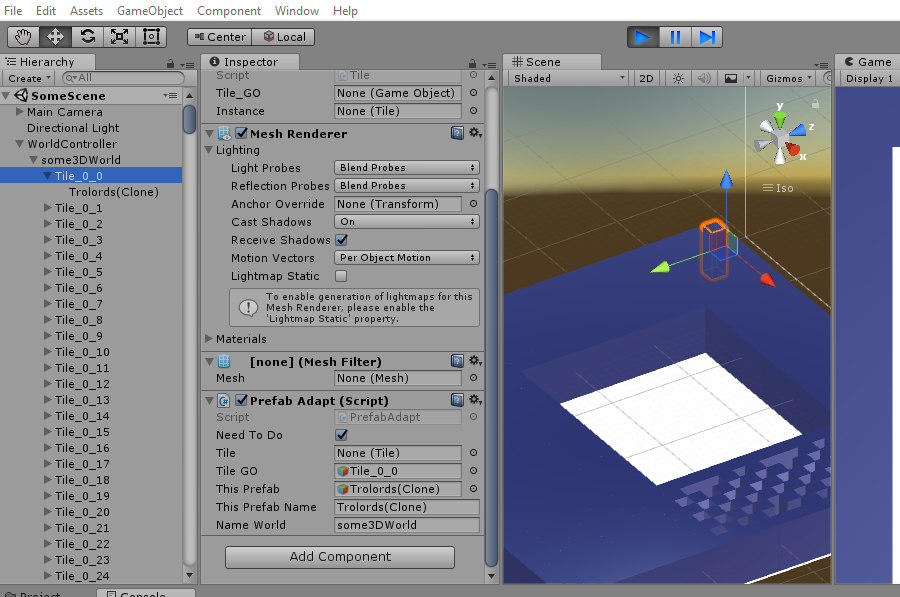Expand Tile_0_5 in hierarchy
The image size is (900, 597).
point(48,272)
